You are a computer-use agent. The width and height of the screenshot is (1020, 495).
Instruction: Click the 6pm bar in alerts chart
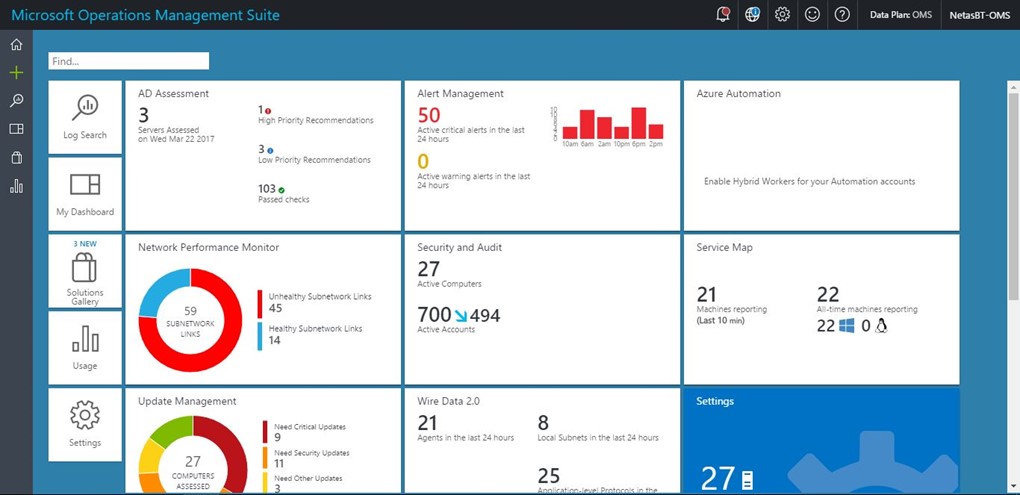(639, 124)
